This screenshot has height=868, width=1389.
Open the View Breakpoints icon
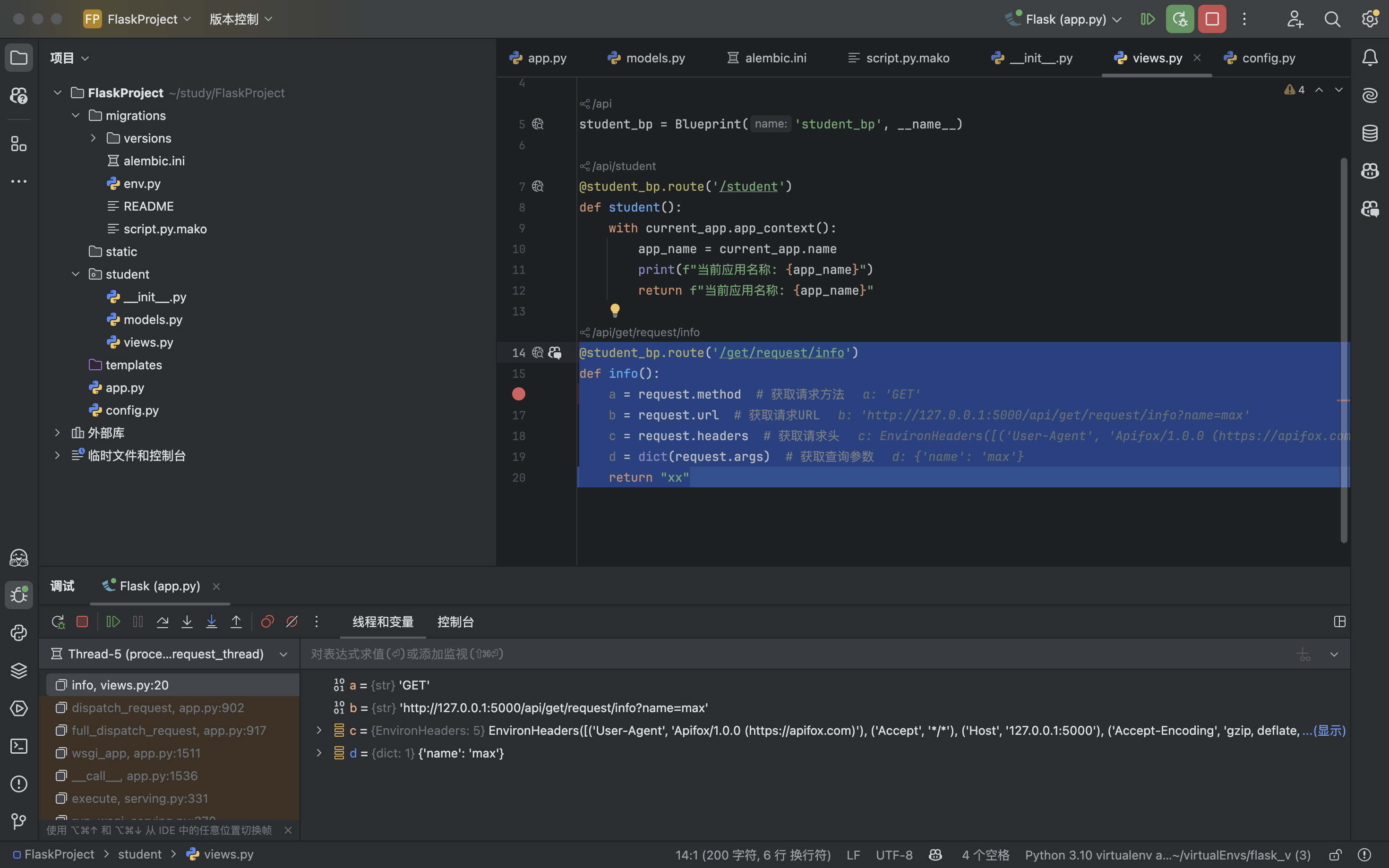[x=267, y=622]
